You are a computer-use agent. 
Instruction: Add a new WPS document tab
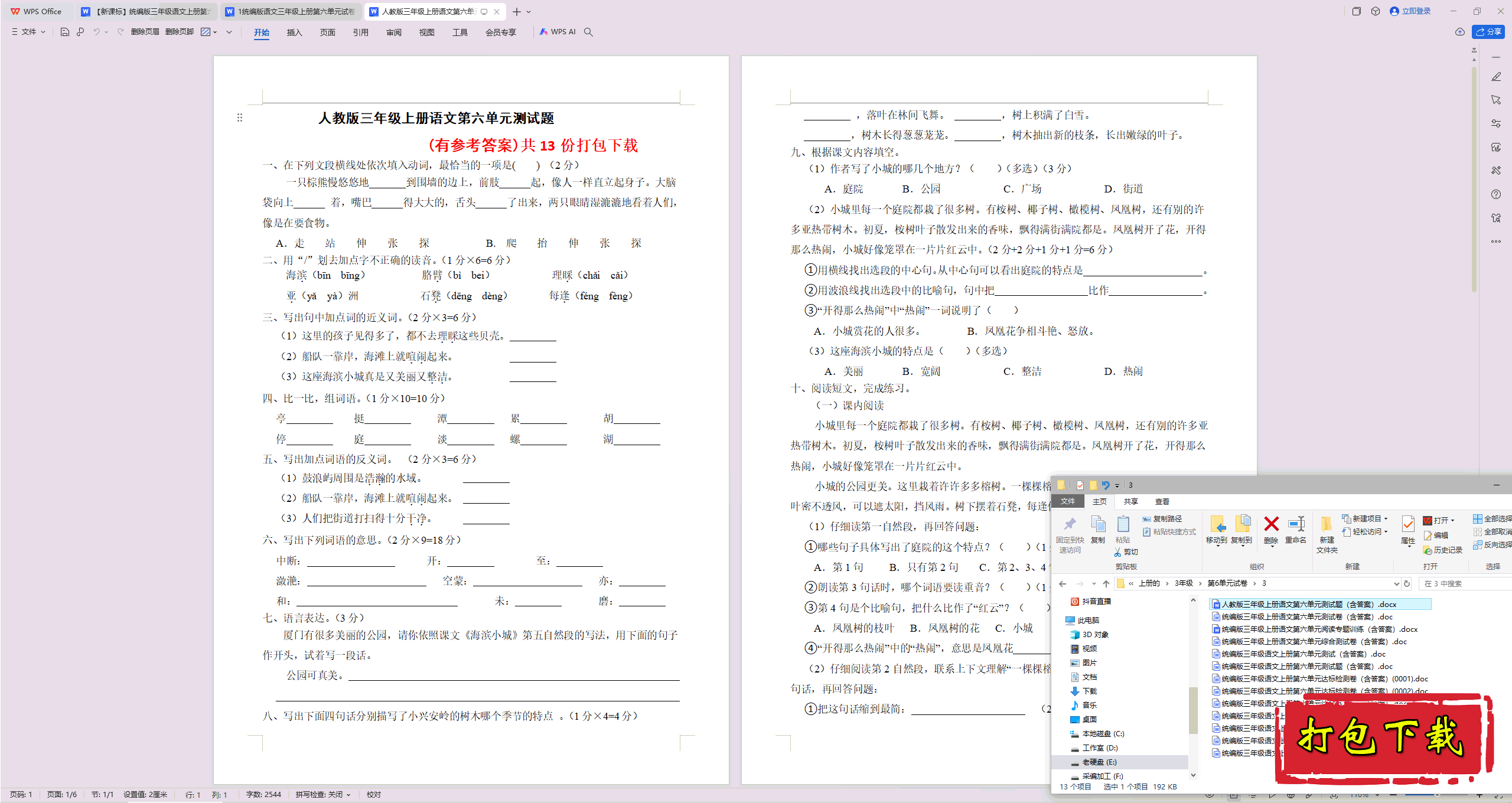[517, 12]
